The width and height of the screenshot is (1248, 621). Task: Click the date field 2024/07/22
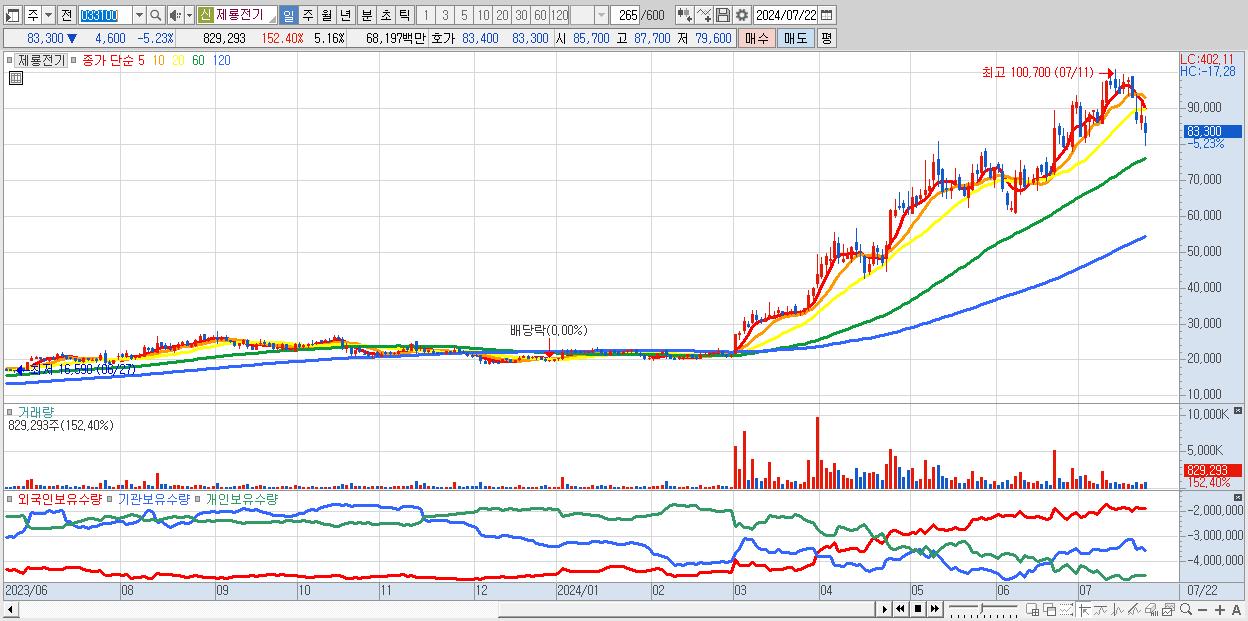pyautogui.click(x=785, y=15)
